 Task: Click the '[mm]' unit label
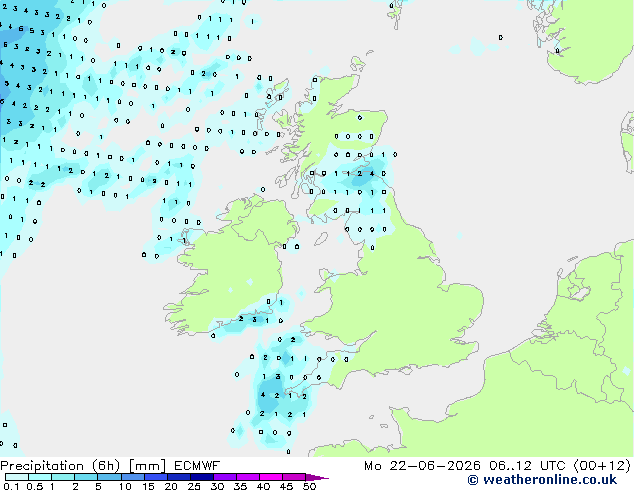147,466
